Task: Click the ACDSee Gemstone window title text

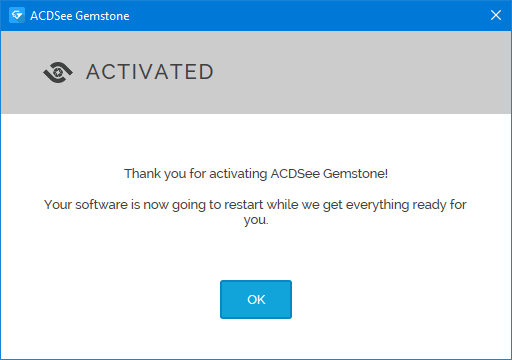Action: (x=80, y=16)
